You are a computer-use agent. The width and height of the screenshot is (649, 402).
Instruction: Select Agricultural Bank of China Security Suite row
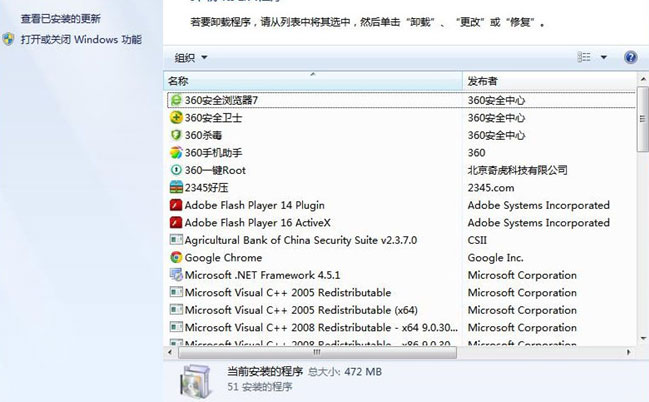(300, 240)
